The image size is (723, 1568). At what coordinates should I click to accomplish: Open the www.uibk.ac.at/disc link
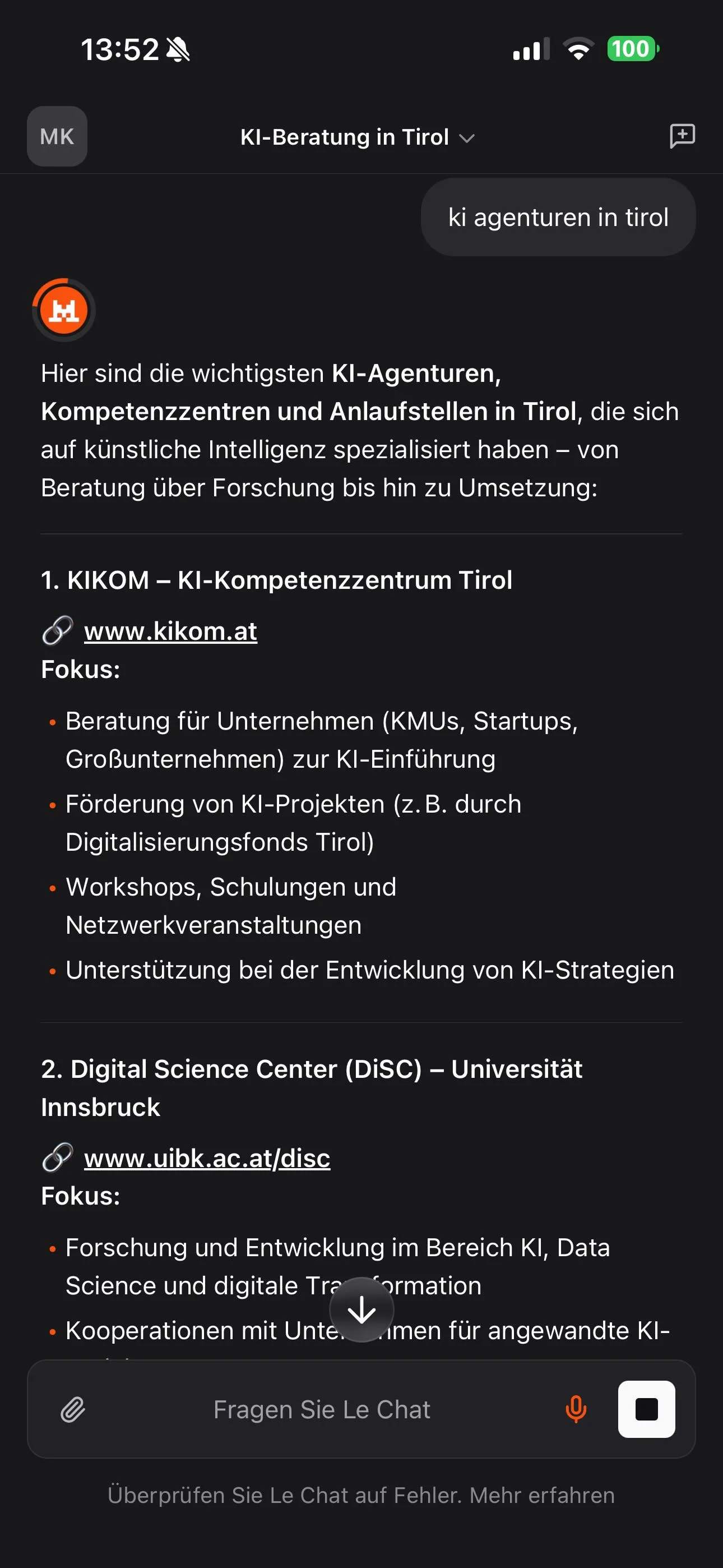[207, 1157]
